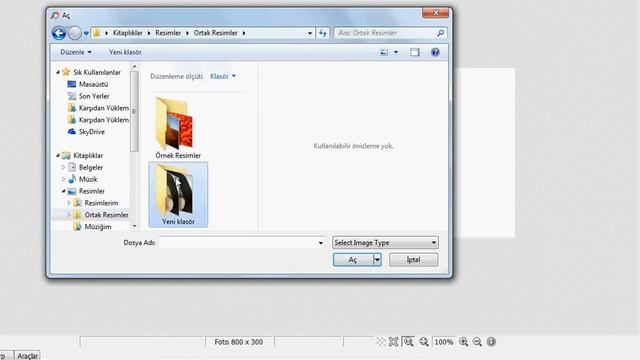Select the Yeni klasör folder thumbnail
Screen dimensions: 640x360
(178, 194)
